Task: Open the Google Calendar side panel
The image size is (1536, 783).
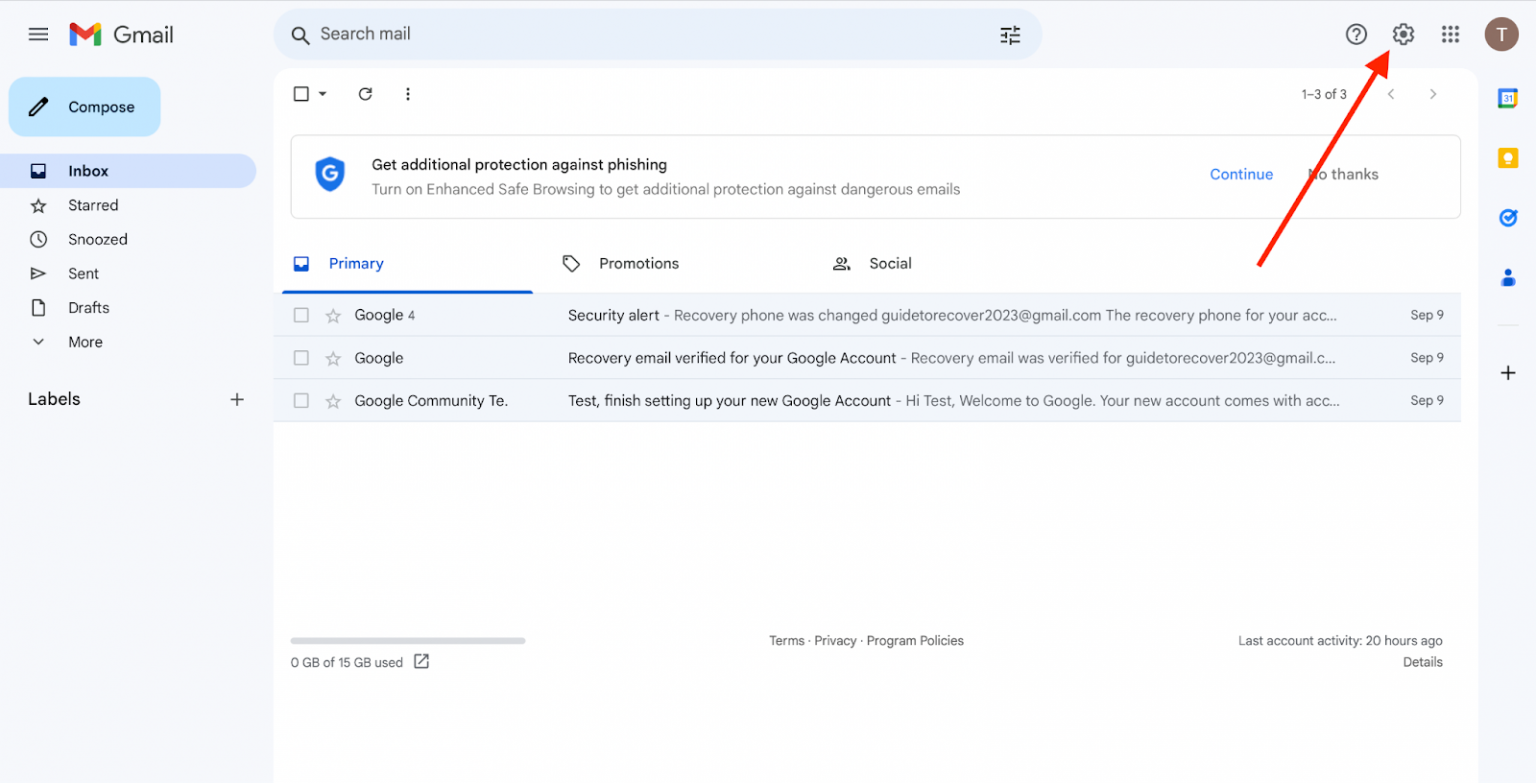Action: (1508, 98)
